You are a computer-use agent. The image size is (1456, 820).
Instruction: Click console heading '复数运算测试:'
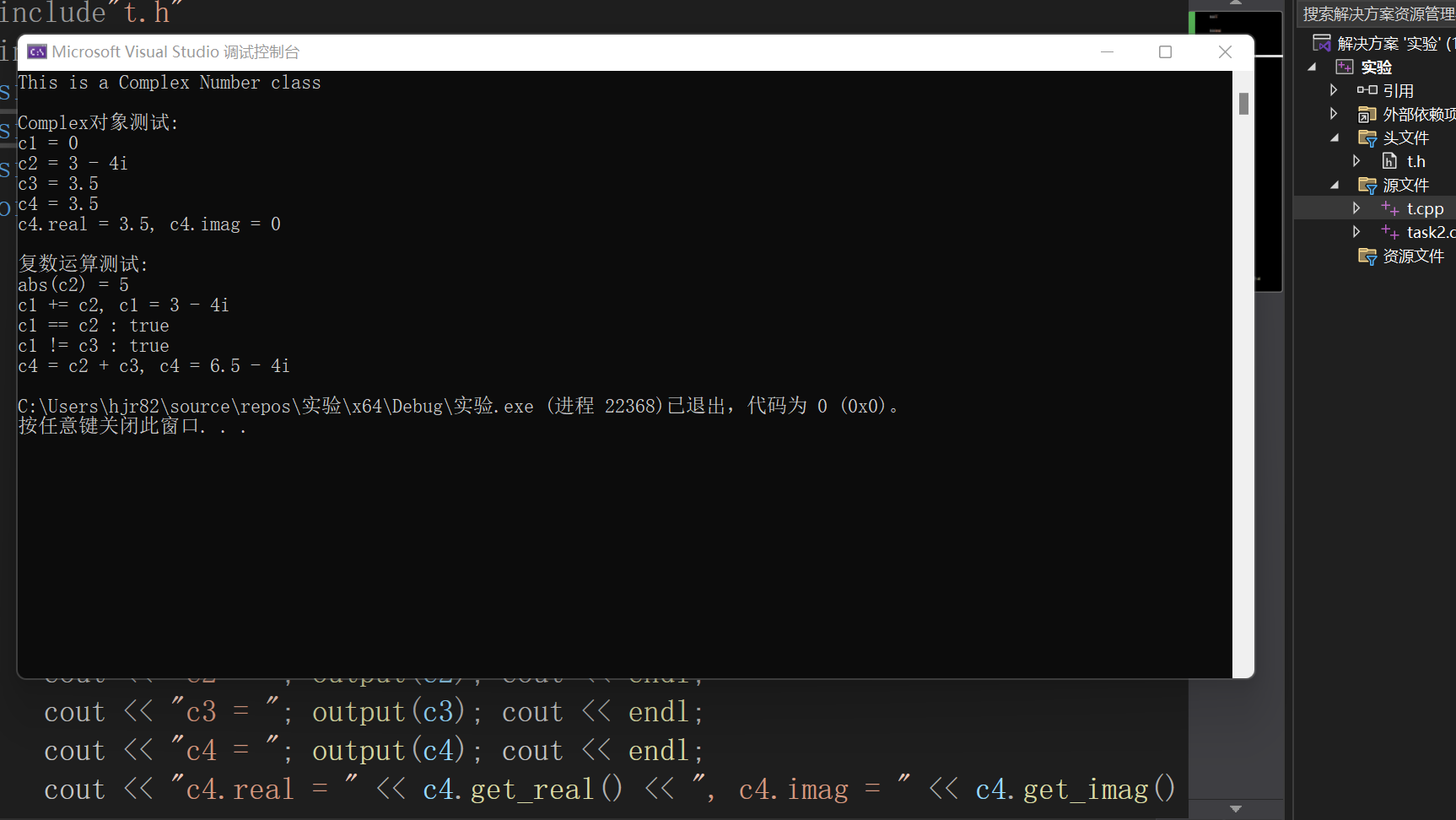[x=83, y=264]
